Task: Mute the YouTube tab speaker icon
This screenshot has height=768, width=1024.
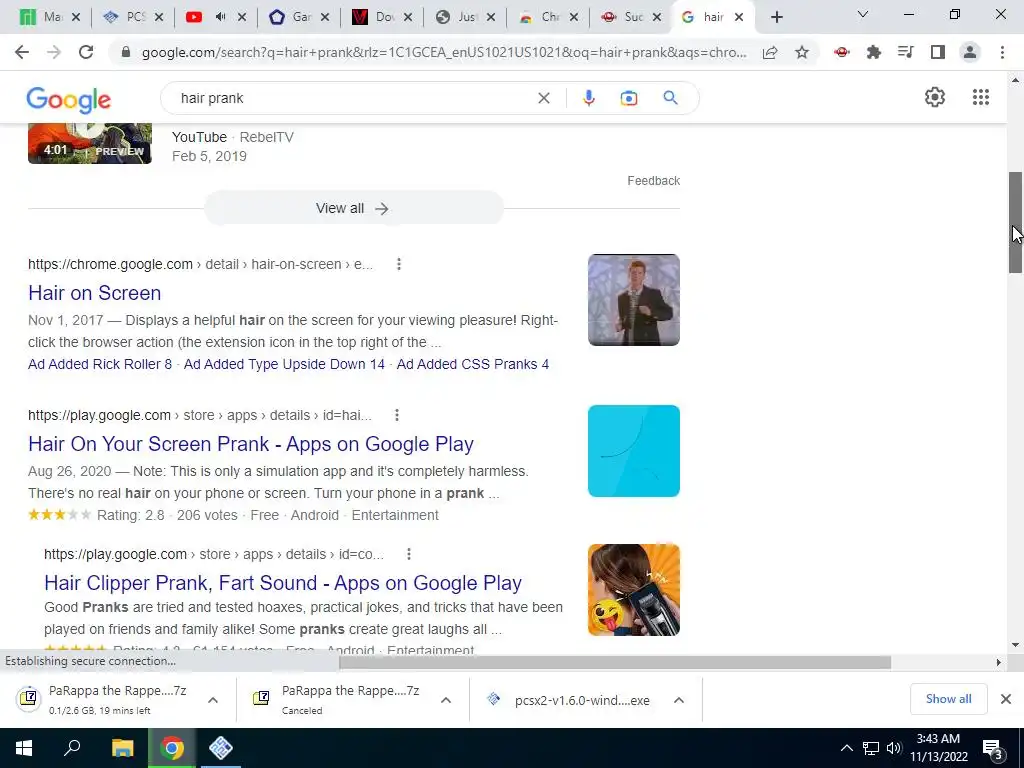Action: [220, 17]
